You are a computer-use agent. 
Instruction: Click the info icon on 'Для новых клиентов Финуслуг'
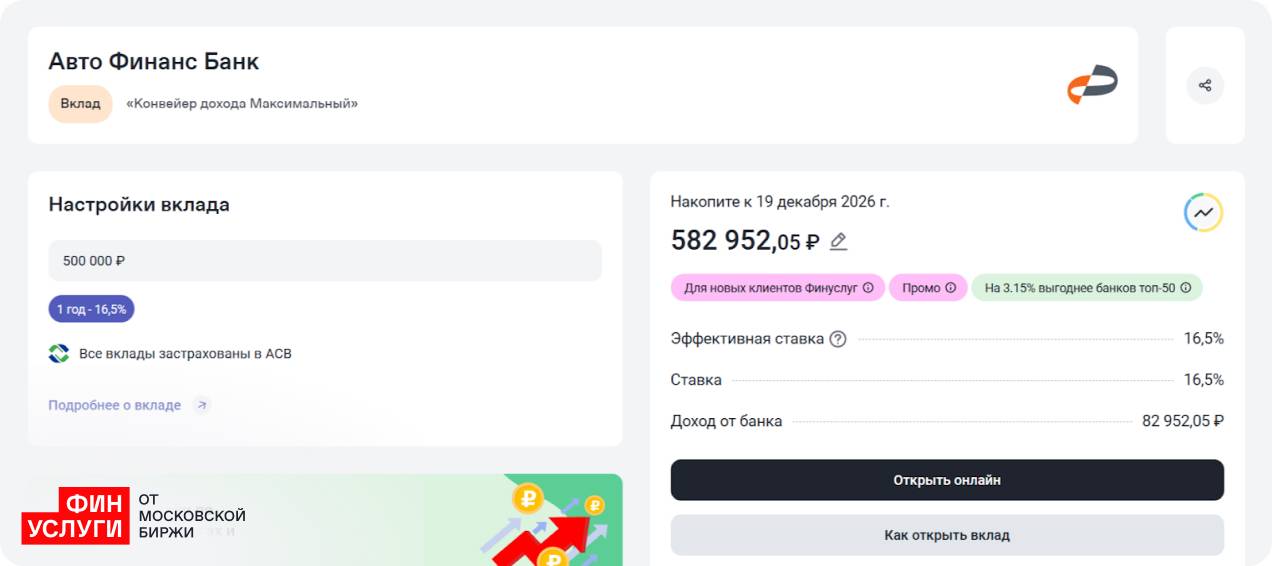click(868, 288)
